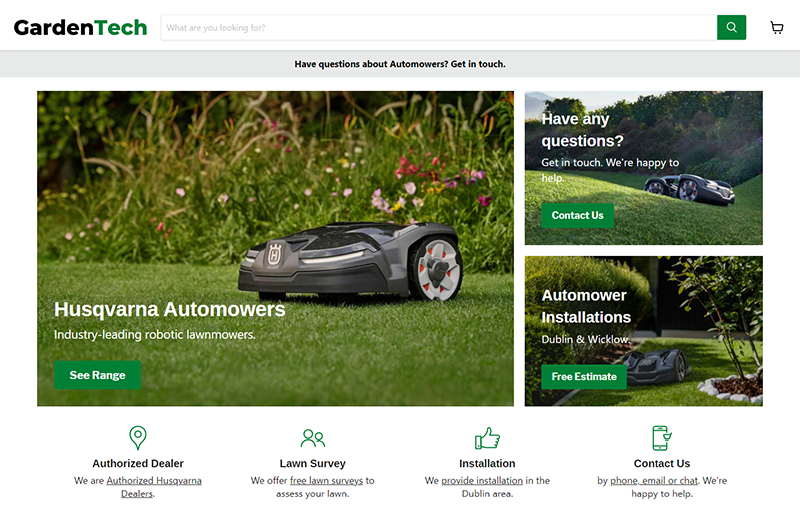Focus the 'What are you looking for?' search field
Screen dimensions: 800x530
coord(438,28)
